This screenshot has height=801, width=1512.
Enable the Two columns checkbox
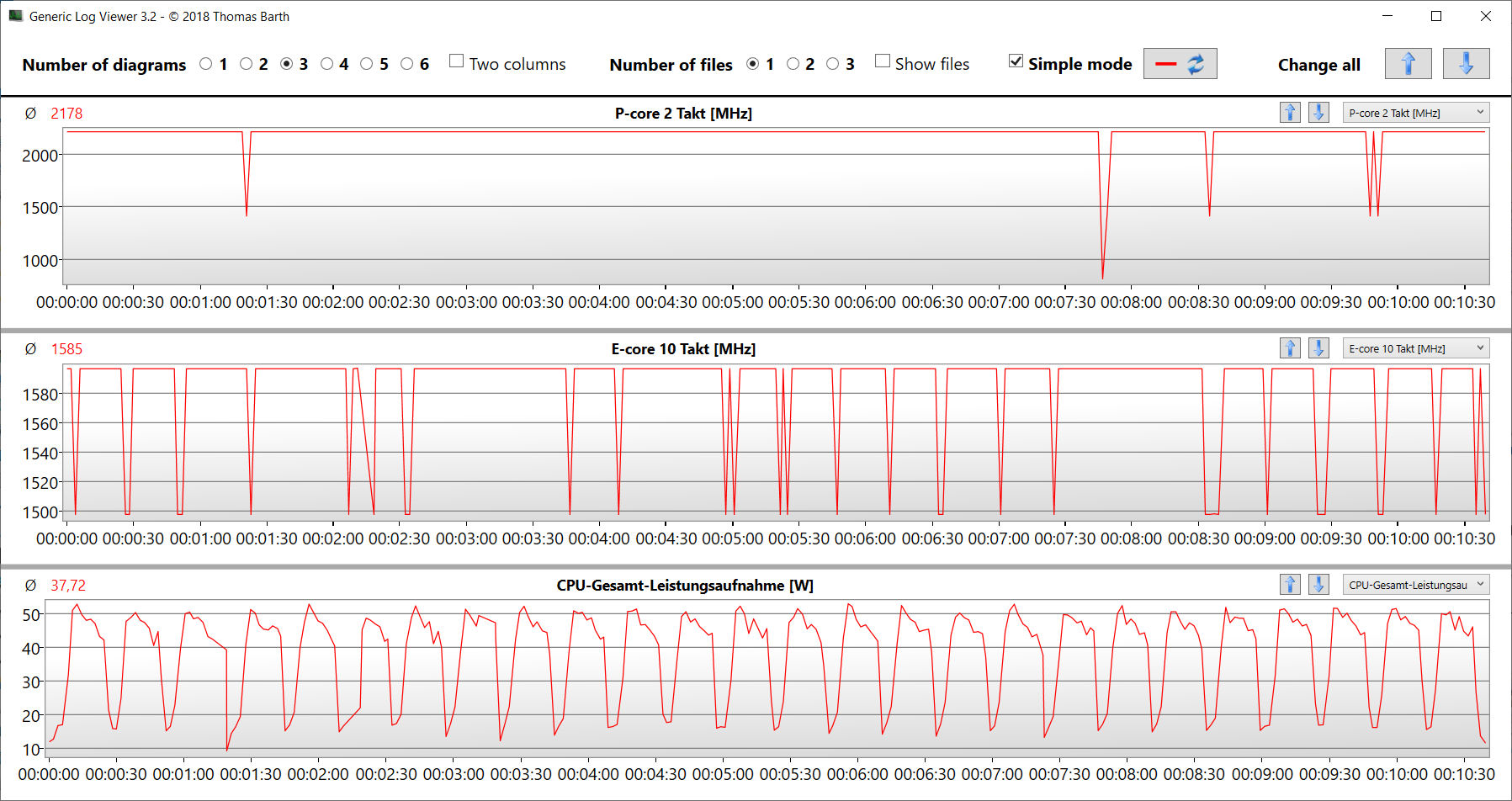click(457, 61)
